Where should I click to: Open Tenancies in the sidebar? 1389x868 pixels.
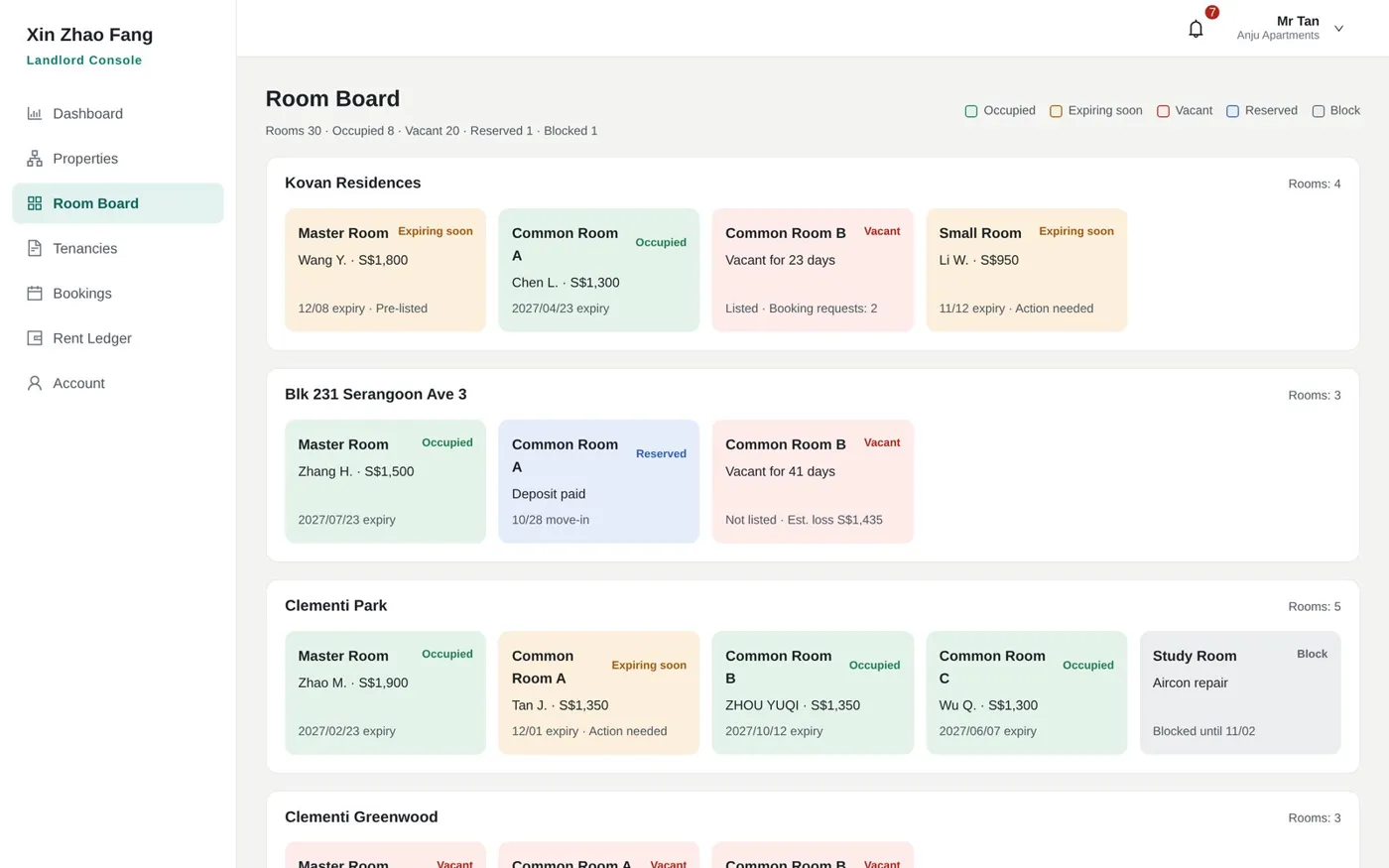(118, 248)
